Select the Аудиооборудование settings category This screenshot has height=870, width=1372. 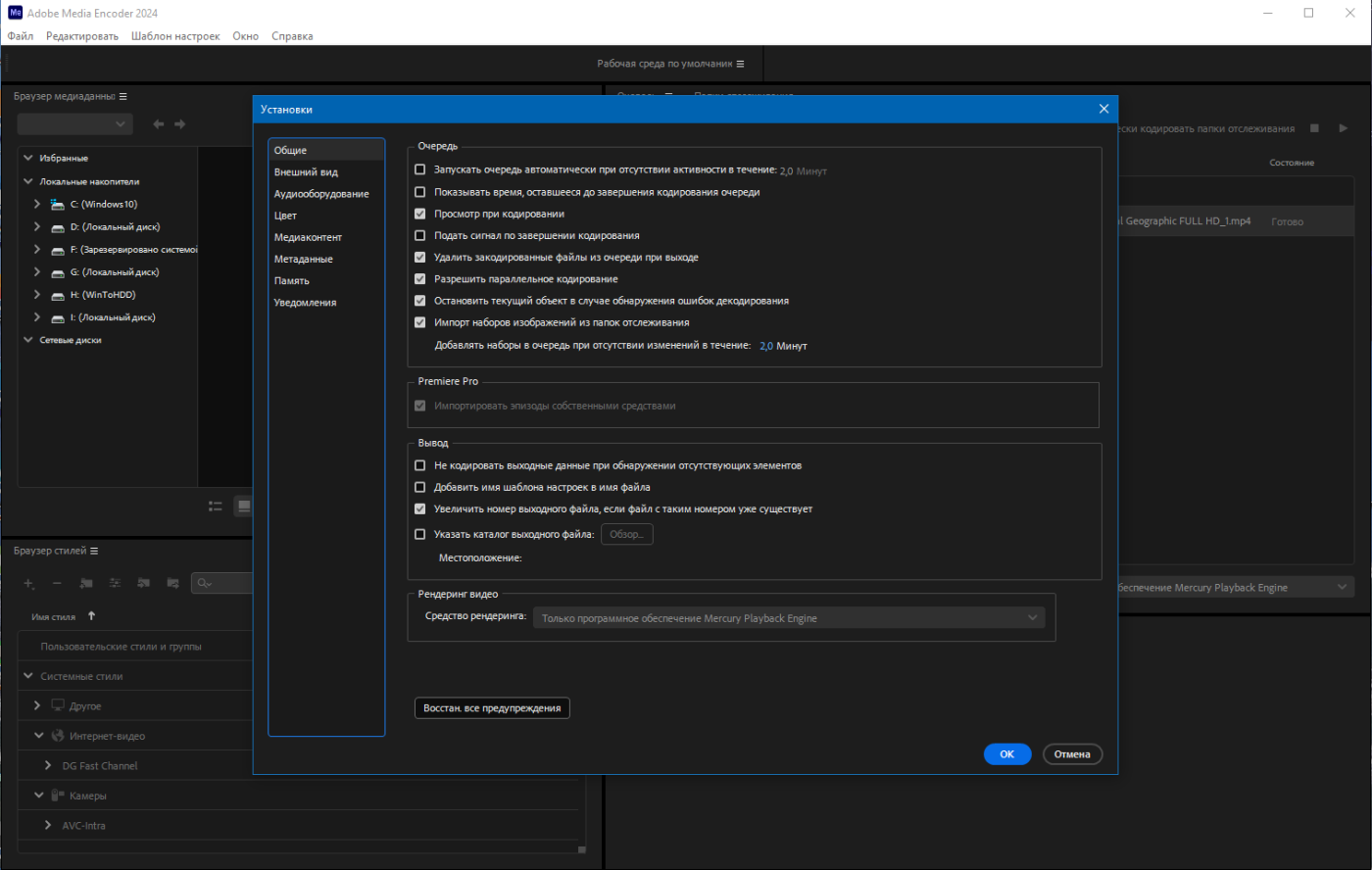(x=321, y=194)
